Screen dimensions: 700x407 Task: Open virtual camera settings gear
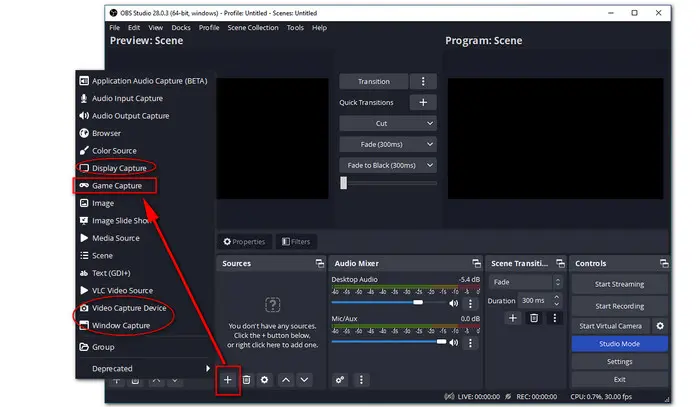[660, 326]
